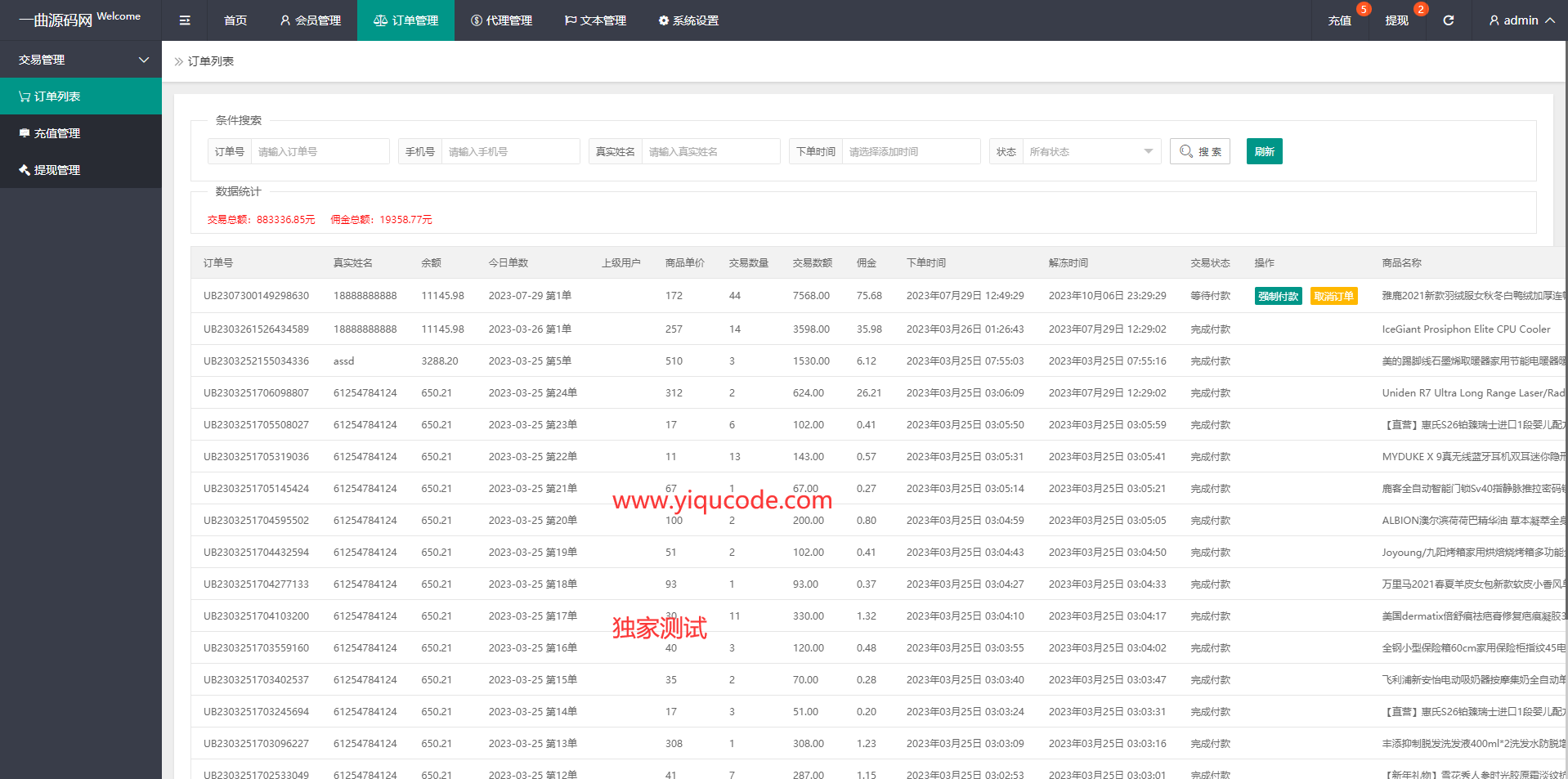Open 提现 notifications with badge 2

pos(1396,20)
